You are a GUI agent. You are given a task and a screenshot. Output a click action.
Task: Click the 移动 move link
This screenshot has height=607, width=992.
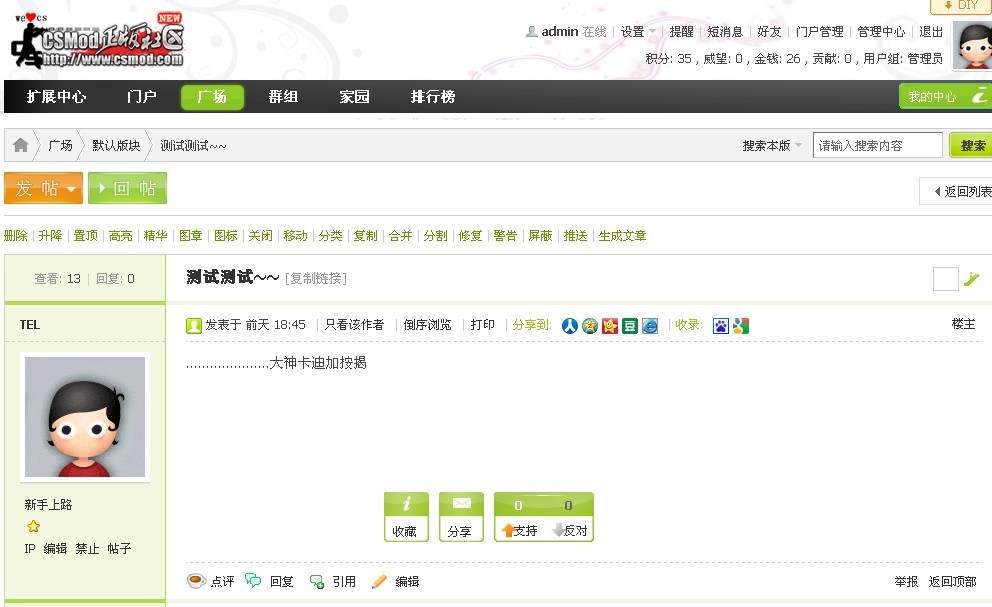tap(295, 235)
